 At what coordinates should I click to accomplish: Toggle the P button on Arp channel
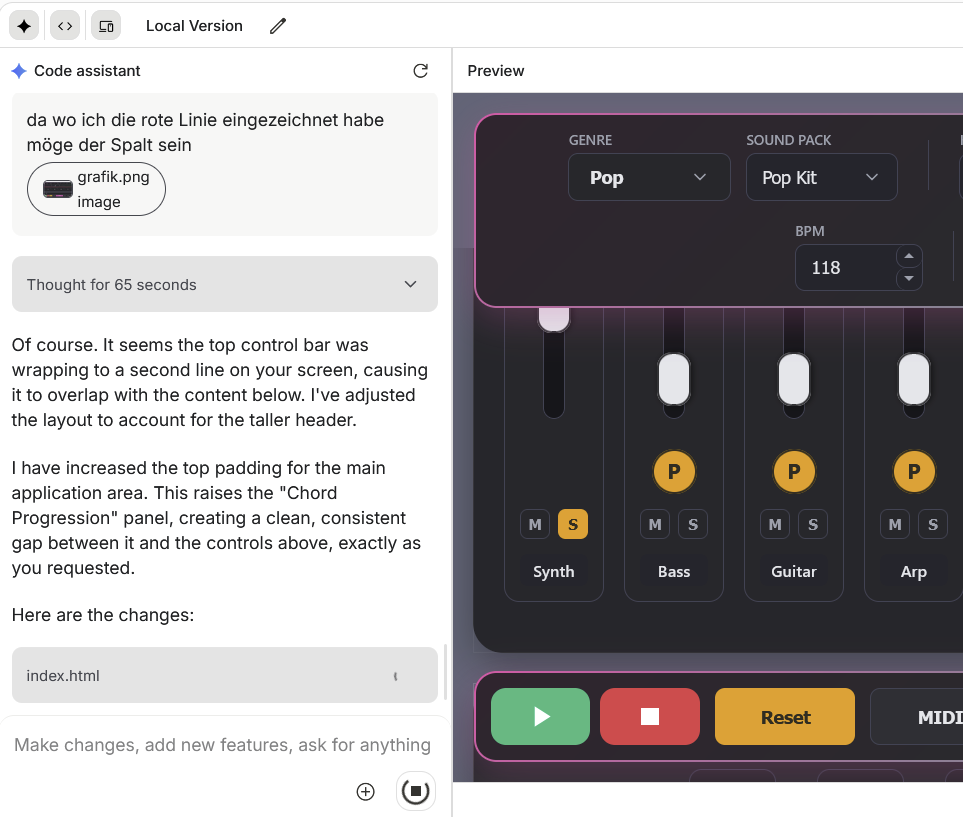914,472
